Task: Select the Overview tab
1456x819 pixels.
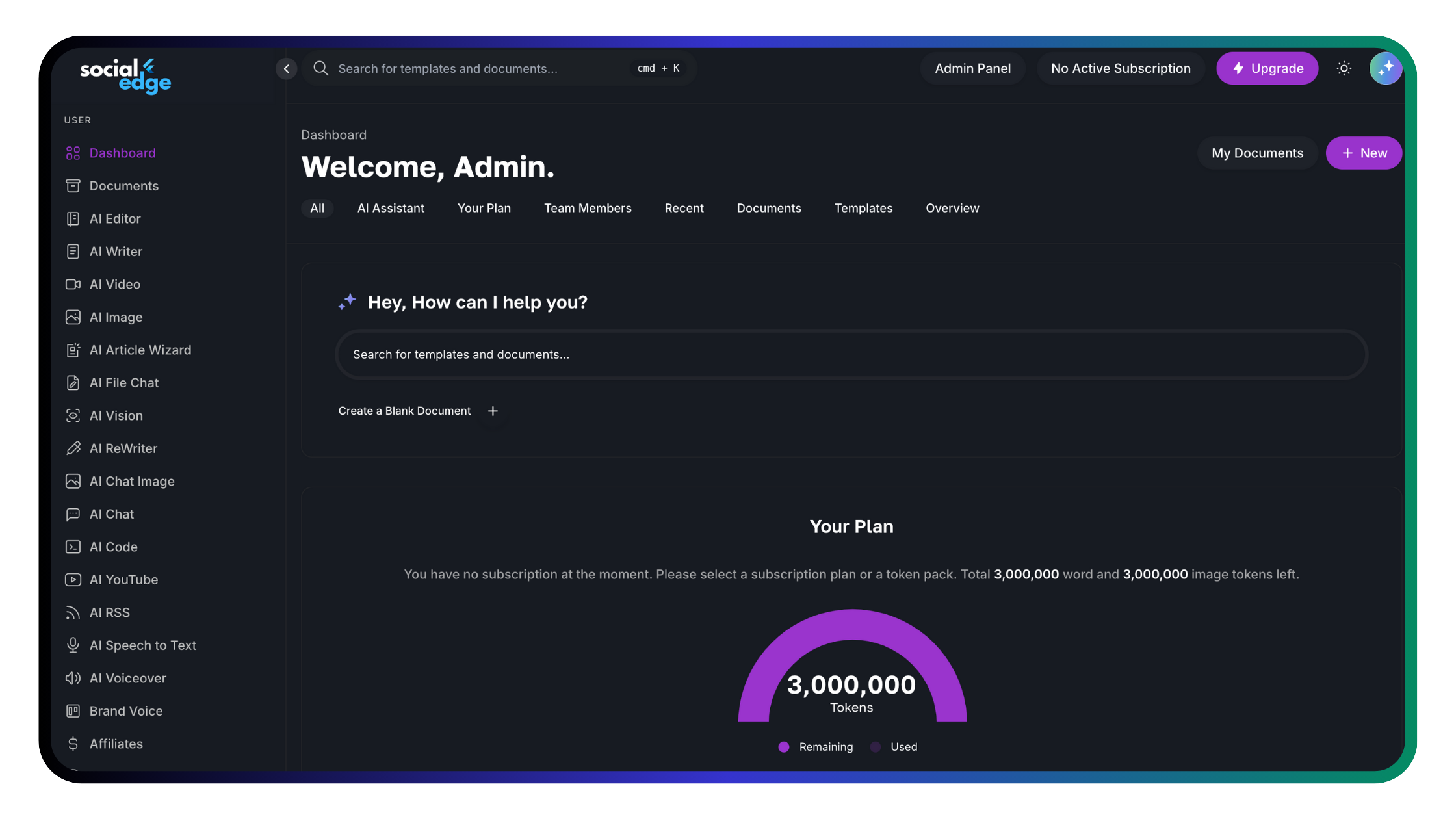Action: click(x=952, y=208)
